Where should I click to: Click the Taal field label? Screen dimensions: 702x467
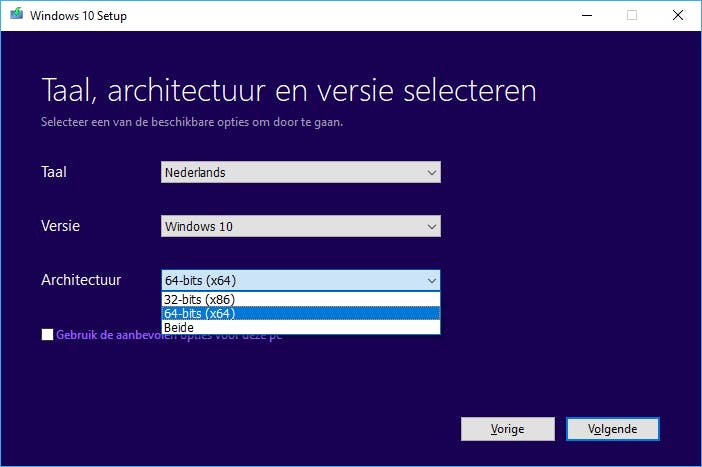[x=53, y=172]
